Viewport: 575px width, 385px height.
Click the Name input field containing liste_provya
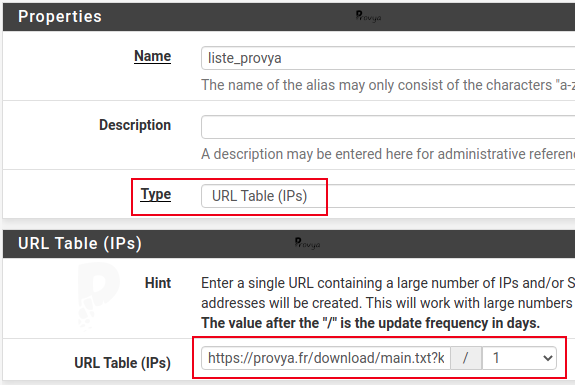coord(388,58)
